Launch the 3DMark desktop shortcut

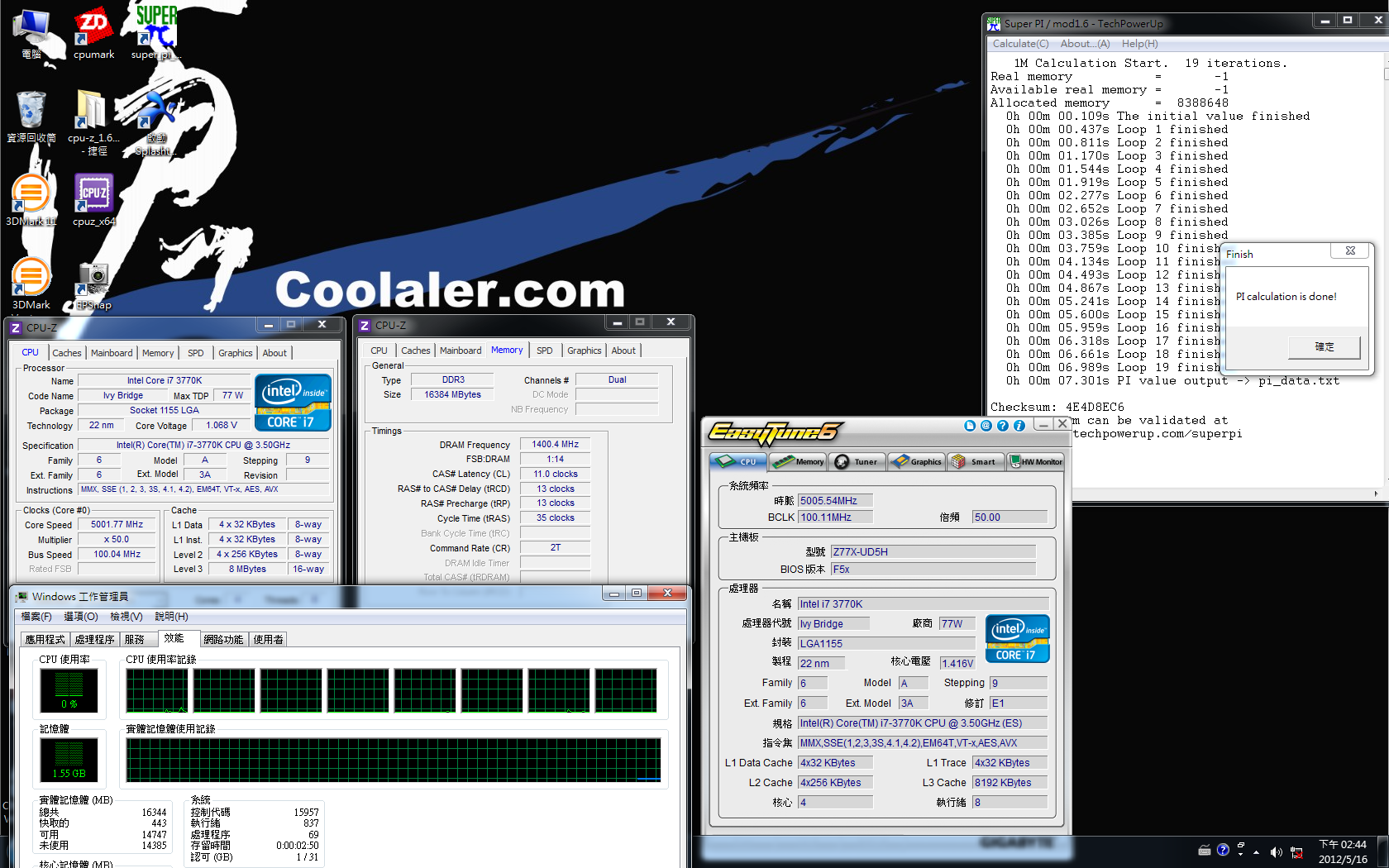[31, 284]
